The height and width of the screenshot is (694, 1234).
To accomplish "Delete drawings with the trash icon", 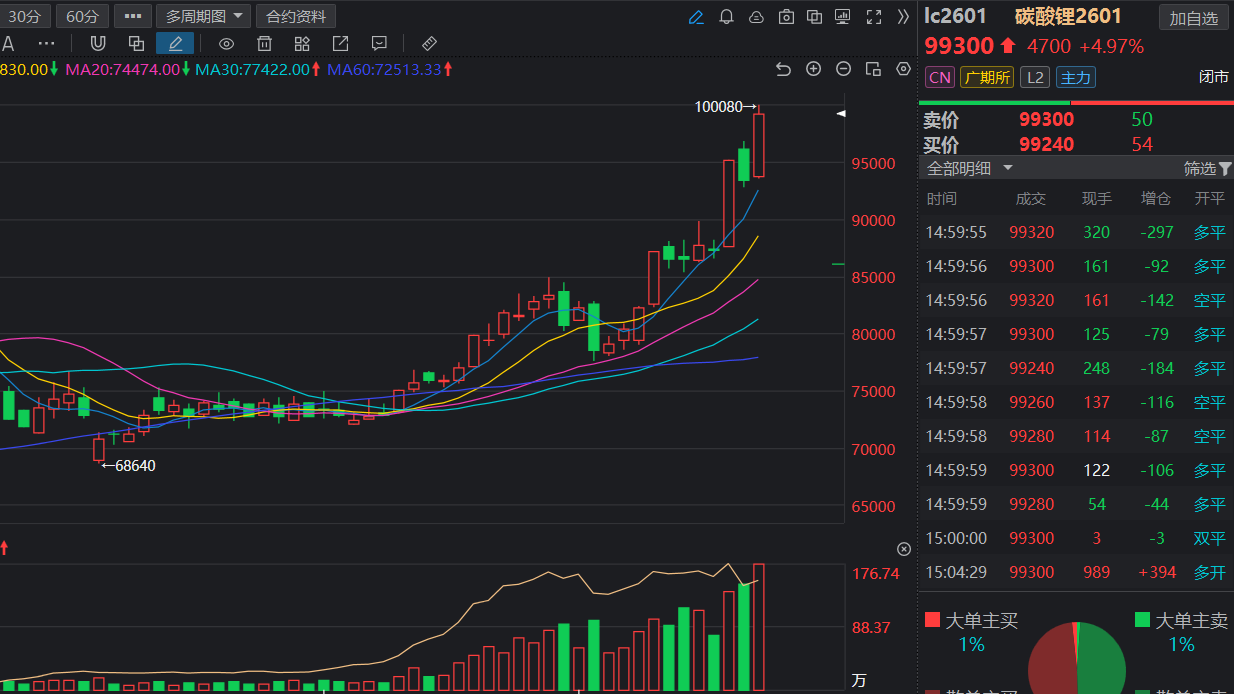I will [x=264, y=43].
